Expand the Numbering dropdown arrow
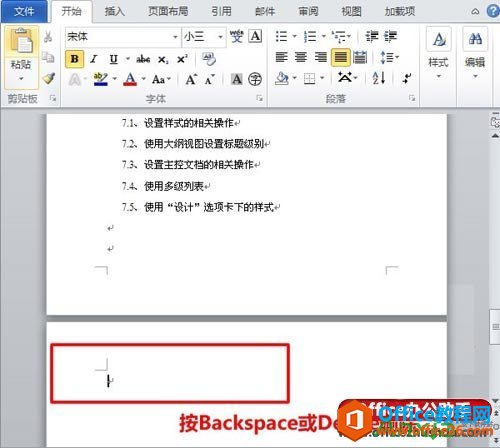 click(x=323, y=36)
